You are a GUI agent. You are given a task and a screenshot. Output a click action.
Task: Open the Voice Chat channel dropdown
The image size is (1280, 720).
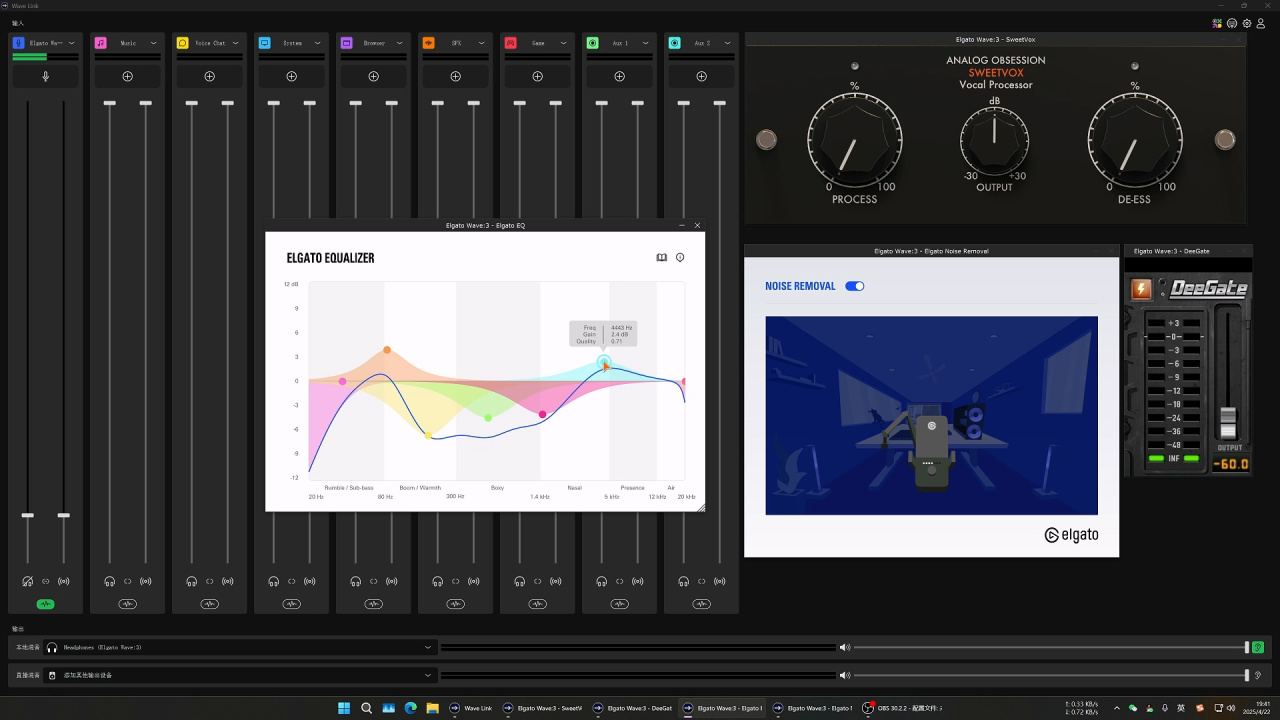[235, 43]
